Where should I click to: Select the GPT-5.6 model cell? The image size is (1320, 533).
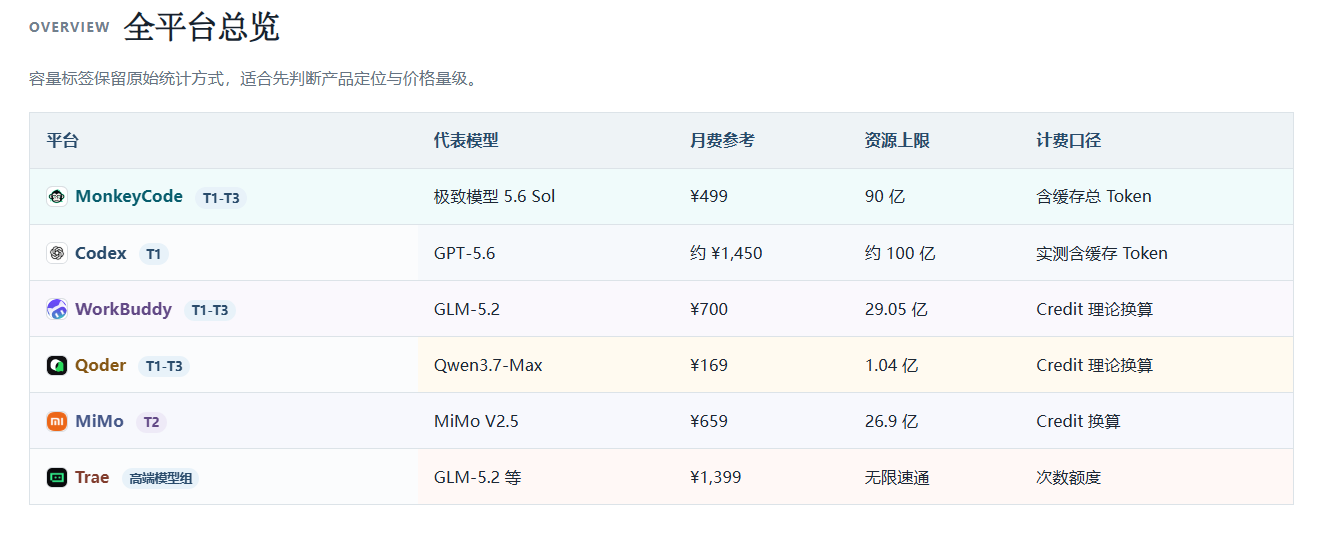pyautogui.click(x=464, y=253)
